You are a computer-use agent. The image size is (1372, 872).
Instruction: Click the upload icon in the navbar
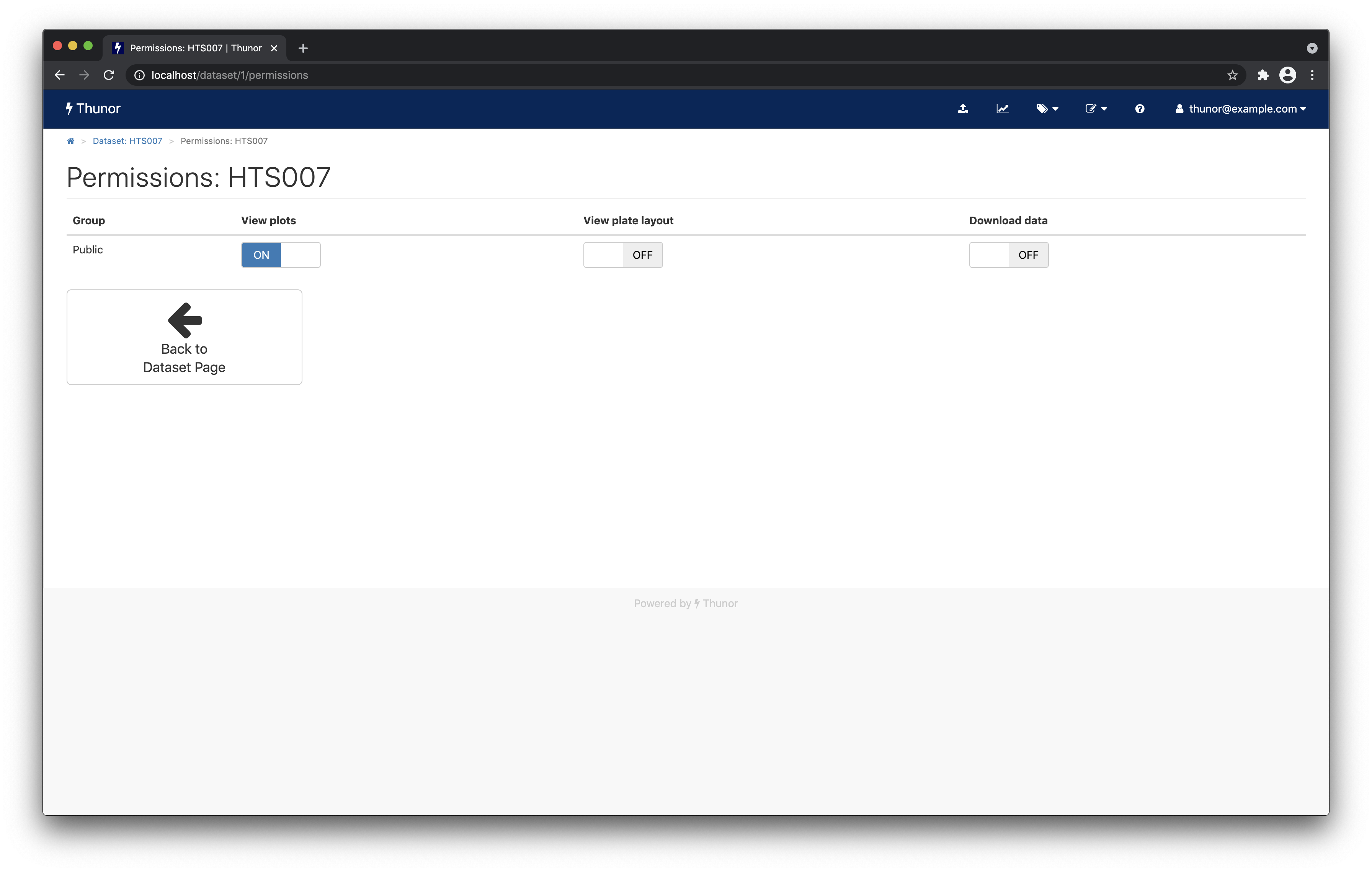964,108
